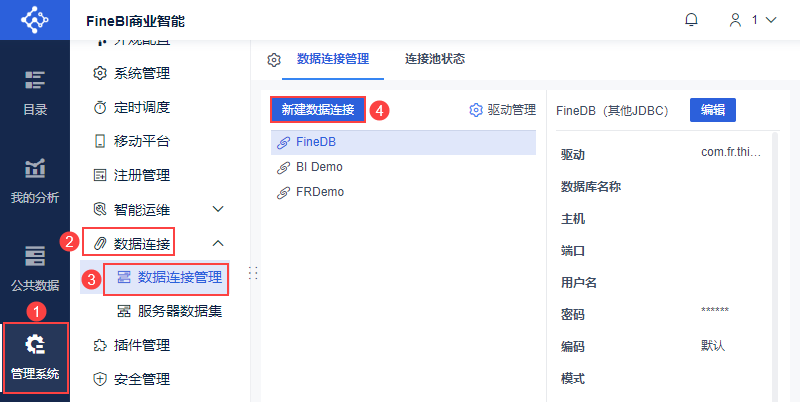Open 公共数据 in the sidebar
The width and height of the screenshot is (800, 402).
pos(34,267)
